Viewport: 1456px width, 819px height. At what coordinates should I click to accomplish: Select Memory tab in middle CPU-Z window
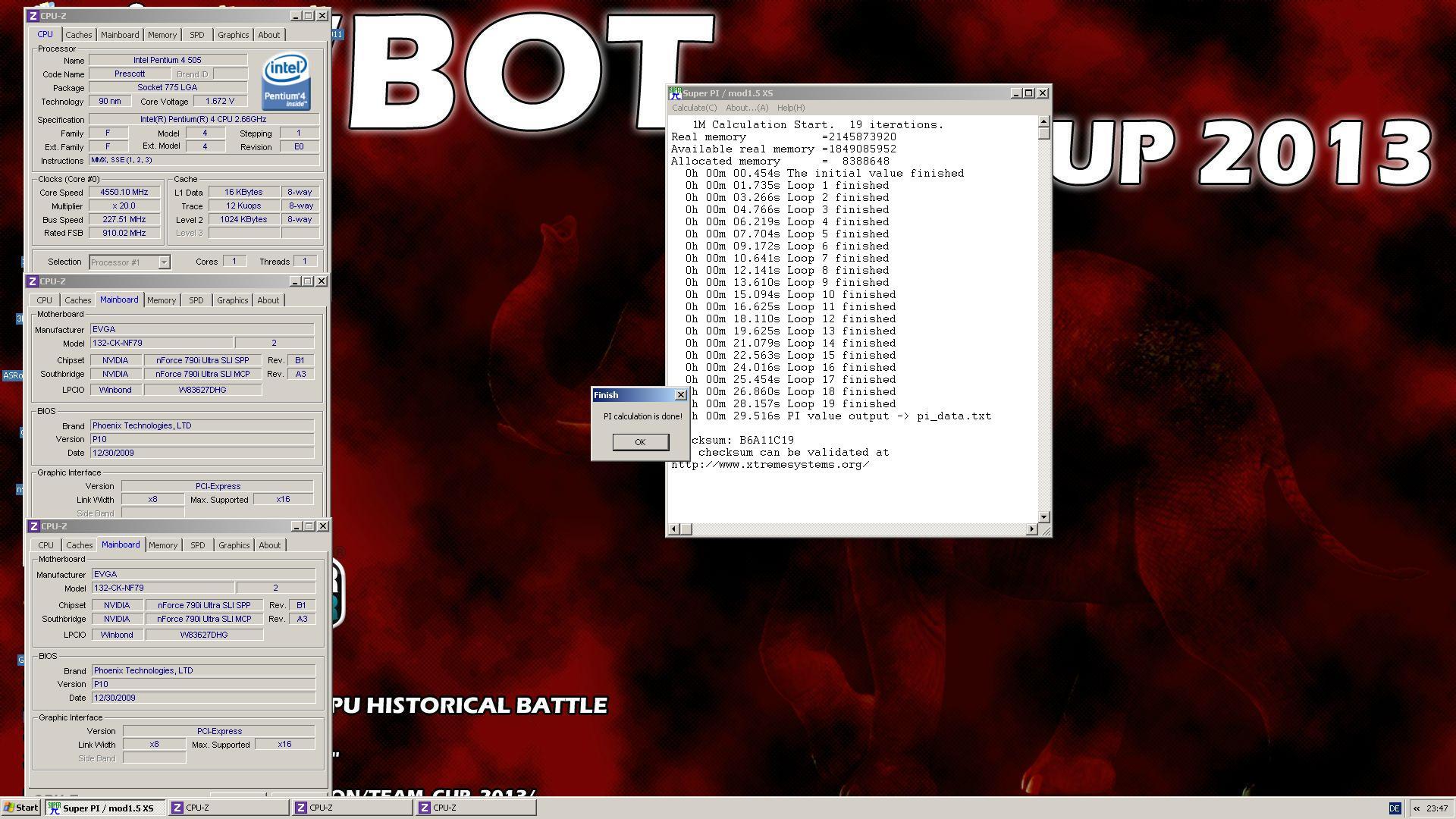pos(162,300)
